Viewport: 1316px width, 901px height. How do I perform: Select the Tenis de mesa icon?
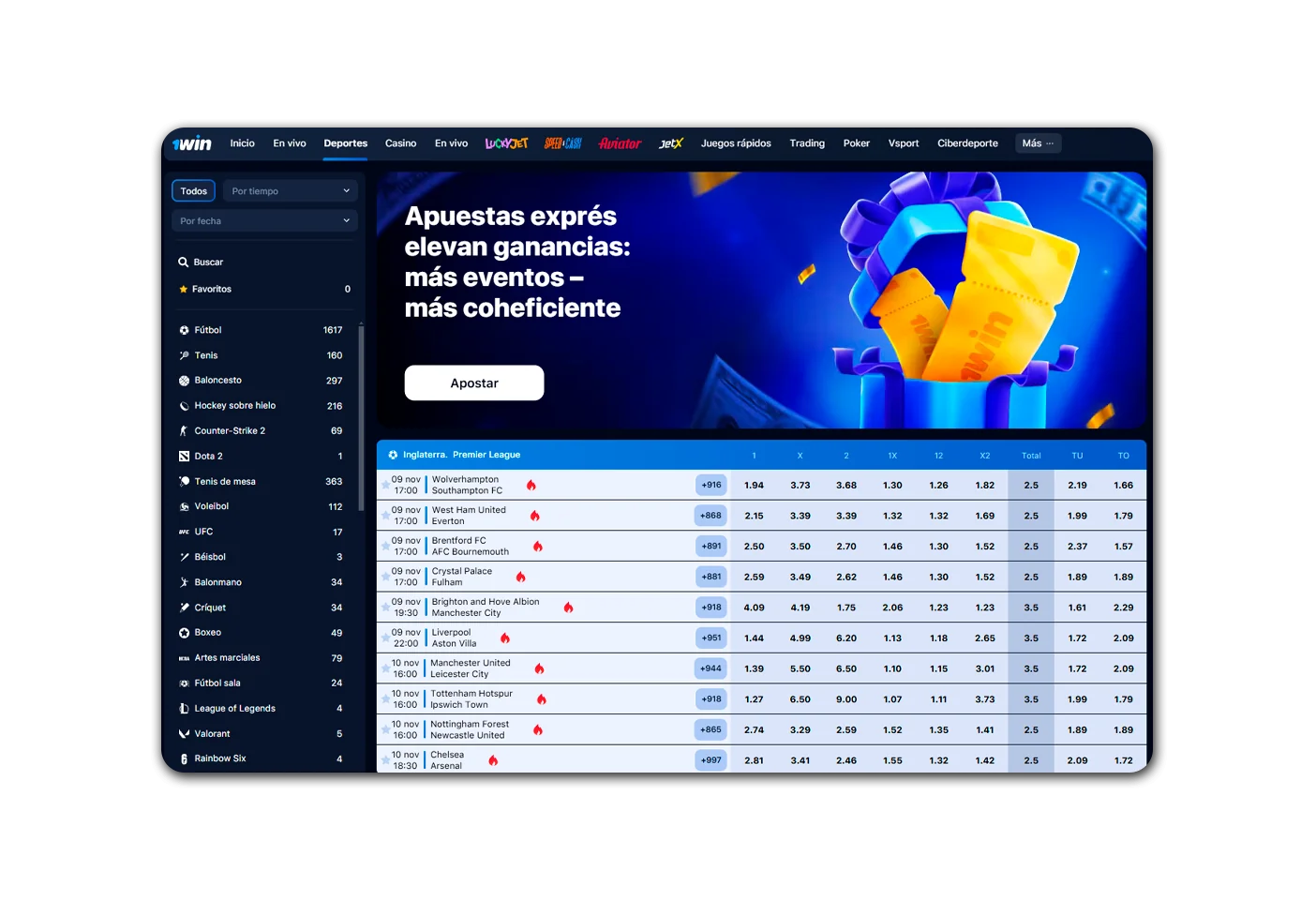coord(185,481)
